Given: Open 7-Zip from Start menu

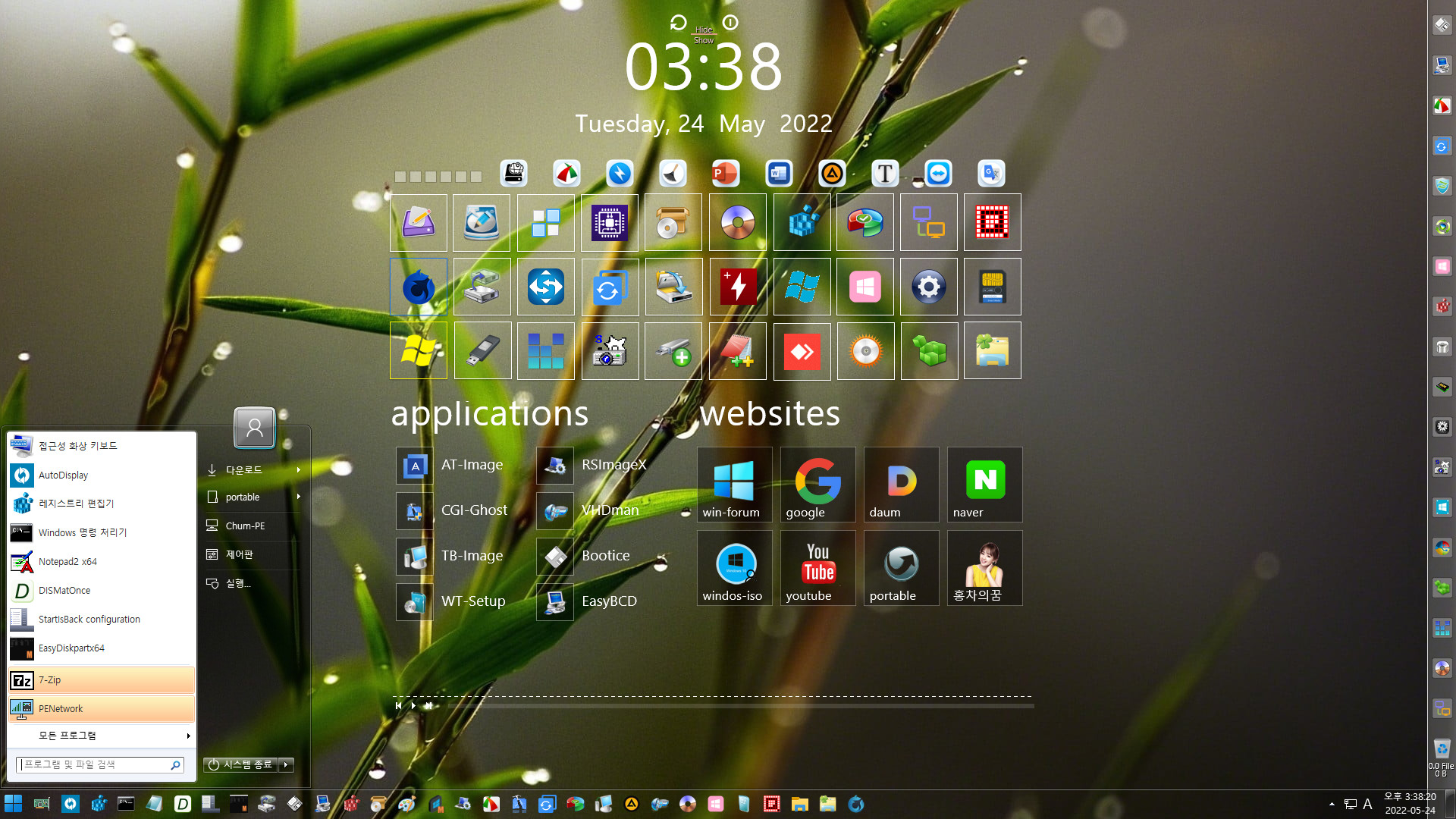Looking at the screenshot, I should click(102, 680).
